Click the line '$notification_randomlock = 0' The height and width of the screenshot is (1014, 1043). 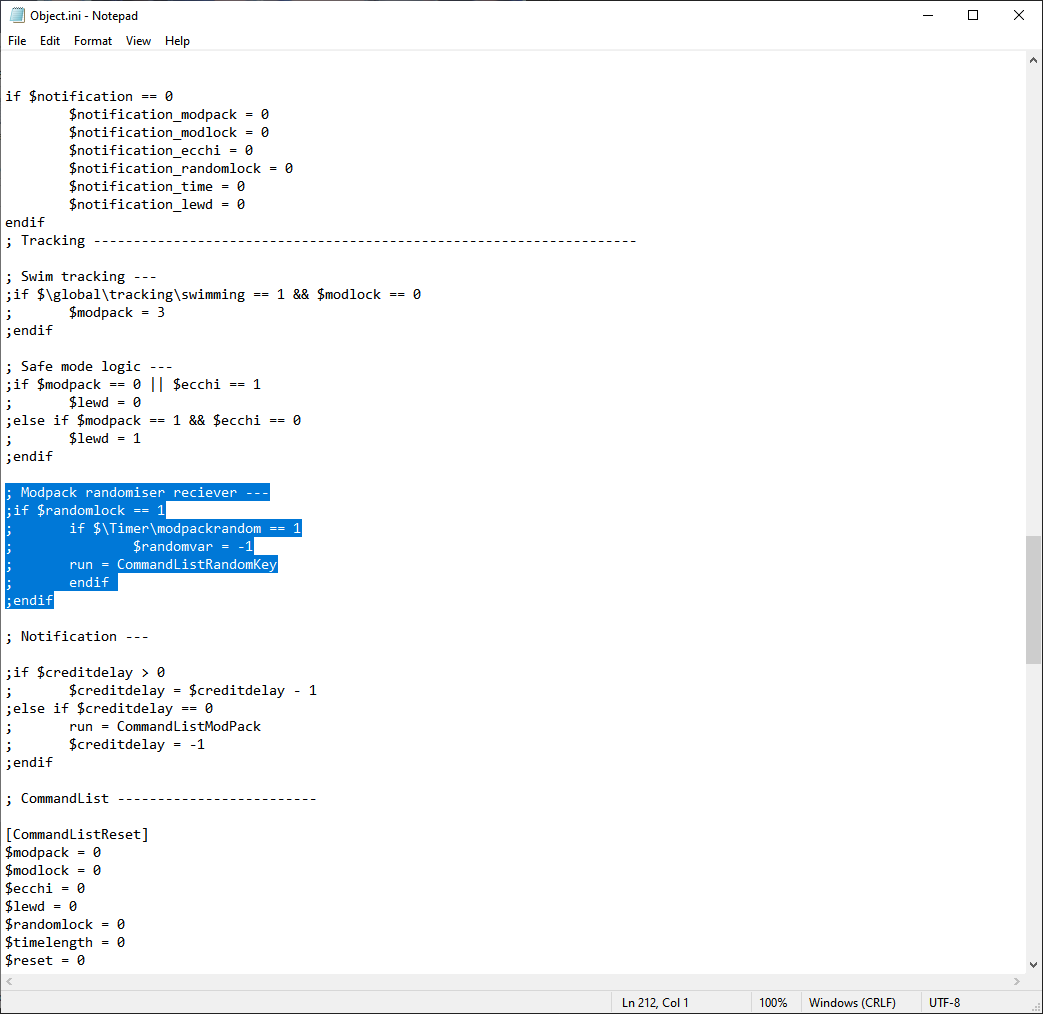pos(181,168)
